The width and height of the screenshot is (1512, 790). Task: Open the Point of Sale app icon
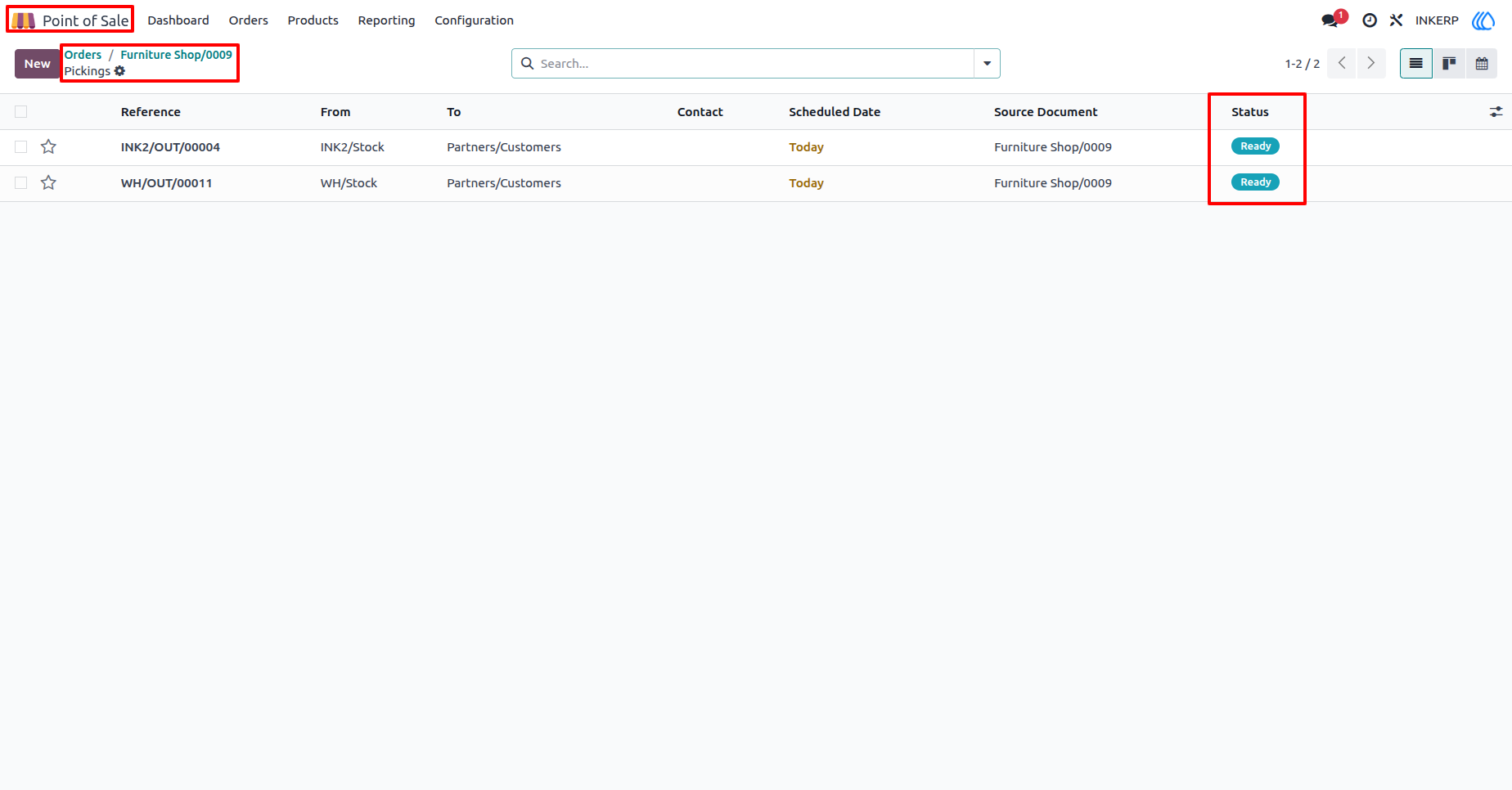tap(23, 20)
